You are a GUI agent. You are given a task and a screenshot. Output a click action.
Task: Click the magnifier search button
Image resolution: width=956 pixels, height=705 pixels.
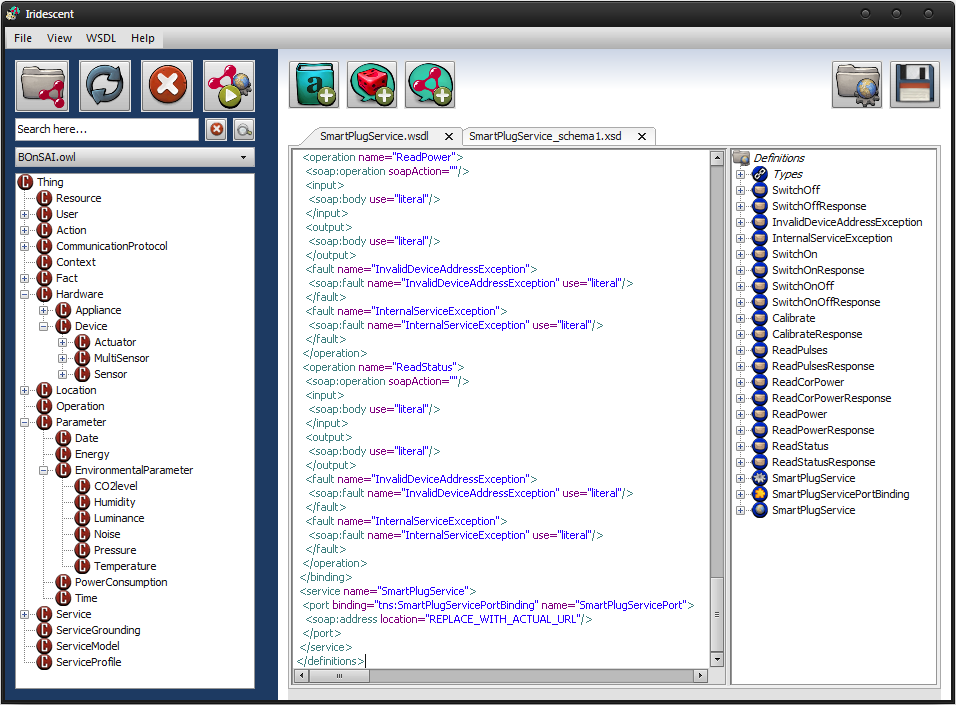[244, 129]
